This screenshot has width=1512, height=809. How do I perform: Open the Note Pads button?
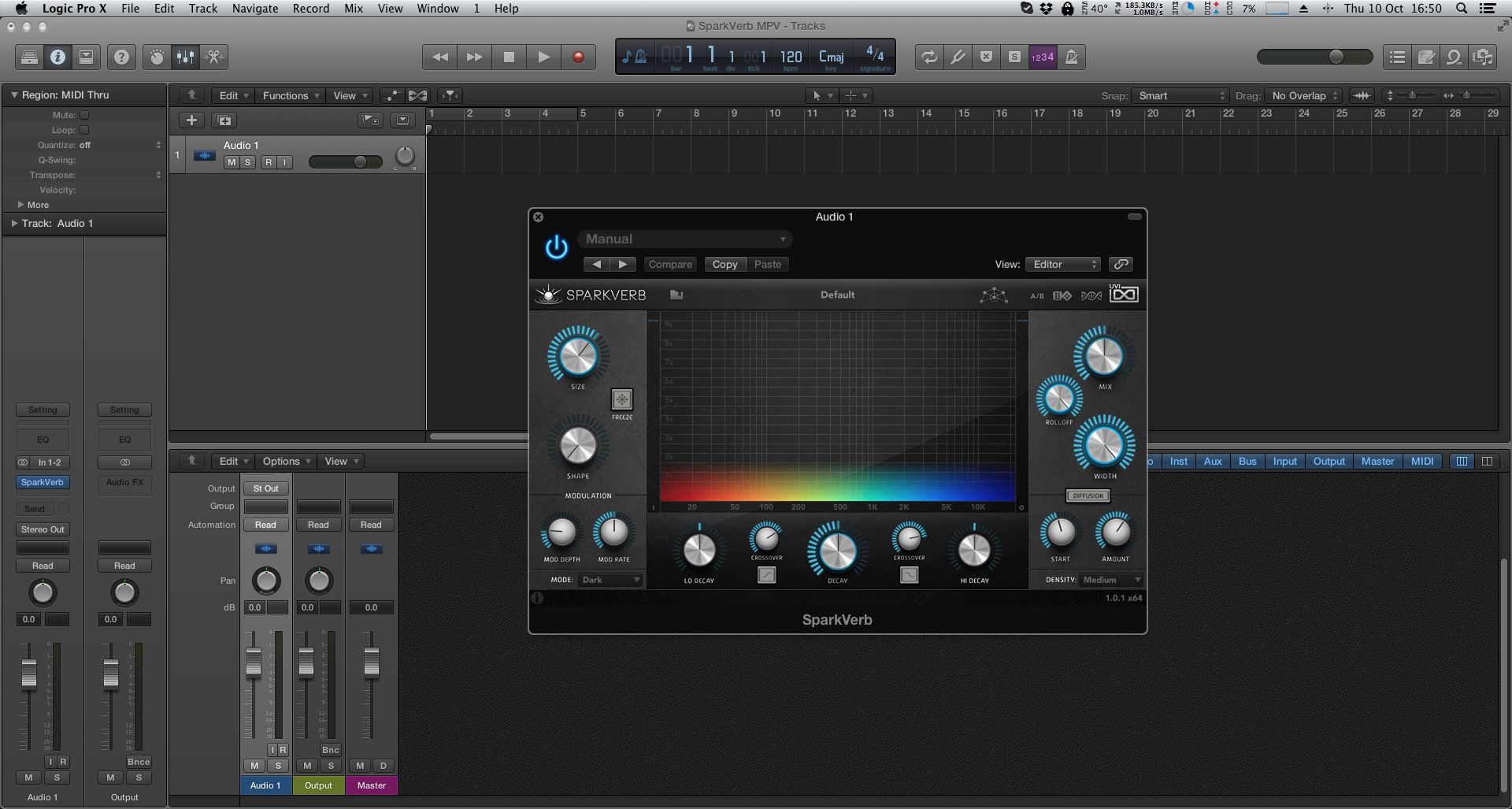(1426, 57)
